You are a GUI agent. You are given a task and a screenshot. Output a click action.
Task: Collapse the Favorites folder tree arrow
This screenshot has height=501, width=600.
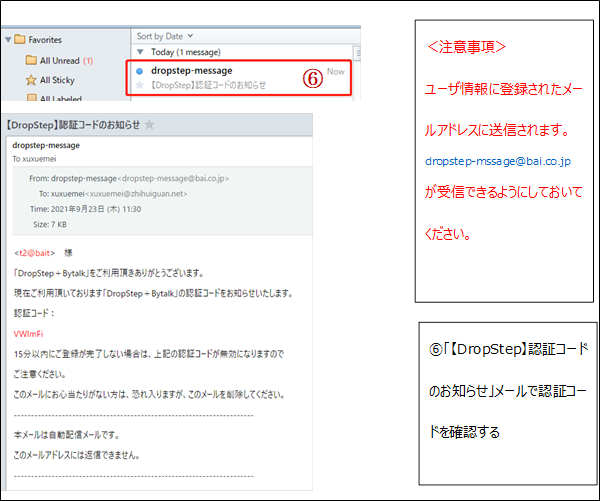click(8, 39)
